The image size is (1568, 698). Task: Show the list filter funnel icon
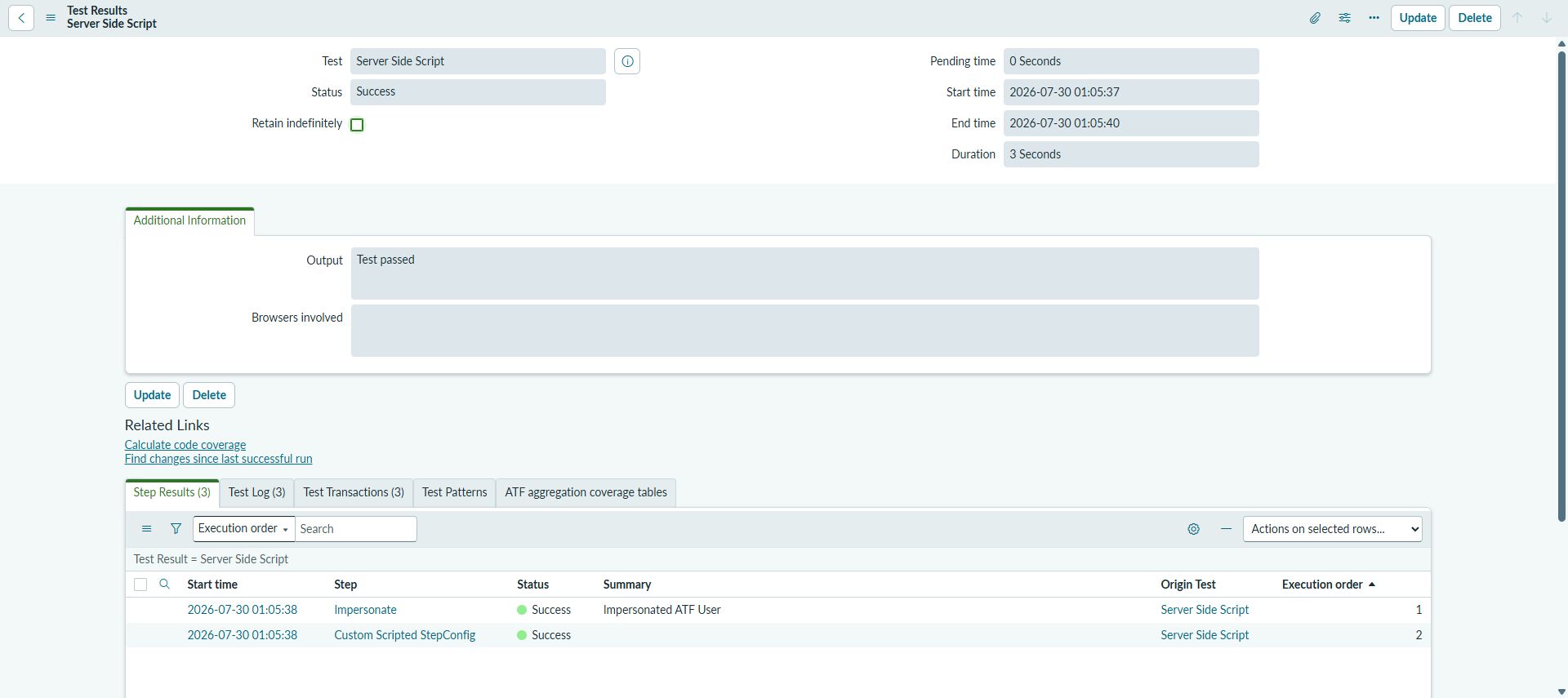pyautogui.click(x=176, y=529)
